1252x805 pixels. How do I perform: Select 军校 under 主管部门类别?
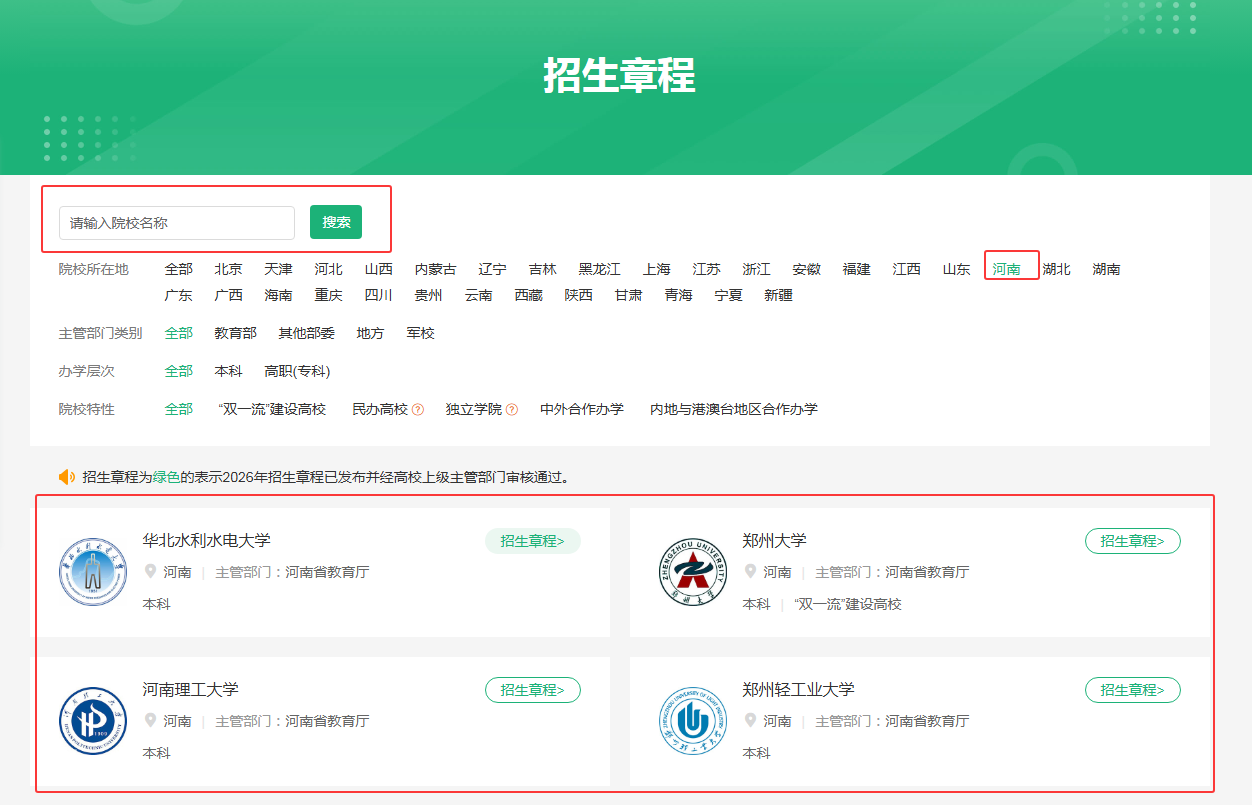tap(421, 333)
